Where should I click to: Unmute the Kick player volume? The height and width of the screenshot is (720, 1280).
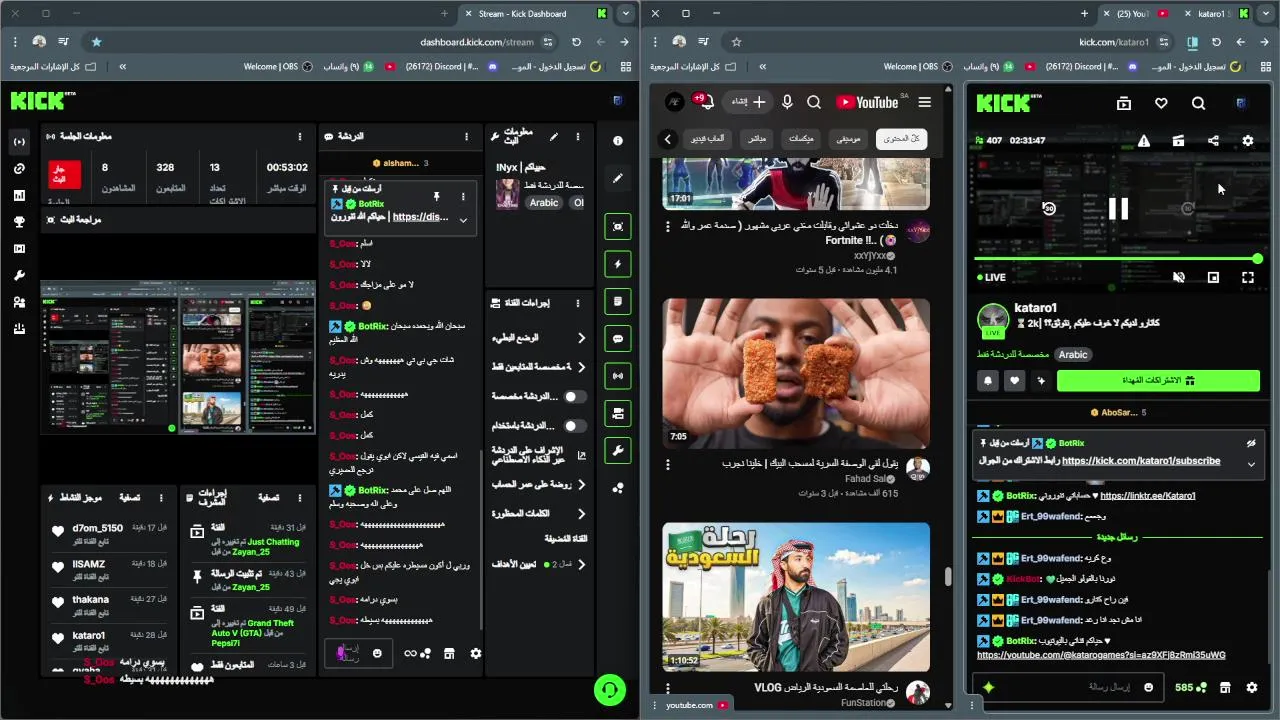(1179, 277)
